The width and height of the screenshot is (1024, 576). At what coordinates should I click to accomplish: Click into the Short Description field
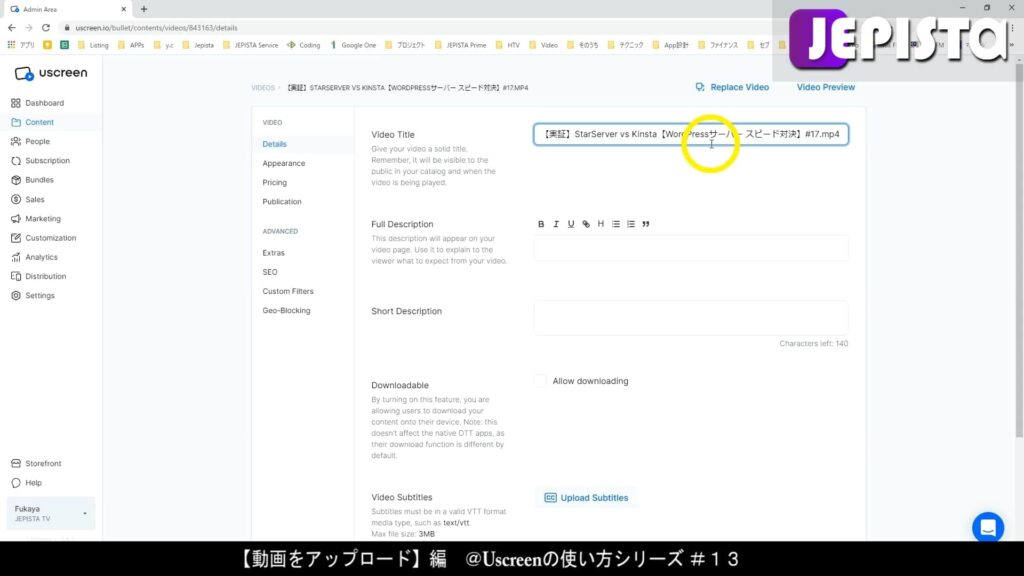[x=690, y=318]
